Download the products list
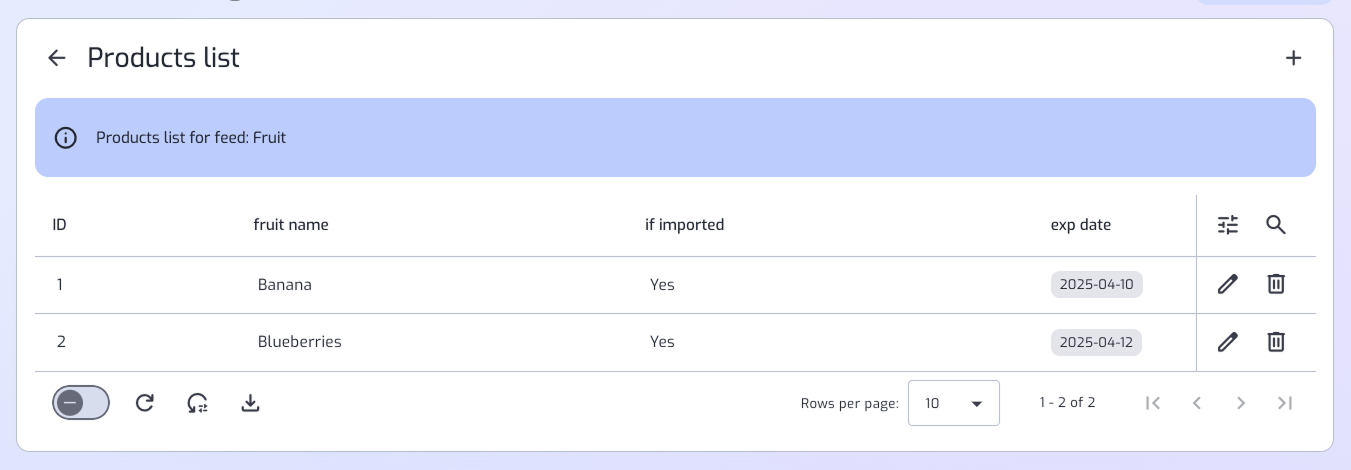This screenshot has height=470, width=1351. pyautogui.click(x=251, y=403)
